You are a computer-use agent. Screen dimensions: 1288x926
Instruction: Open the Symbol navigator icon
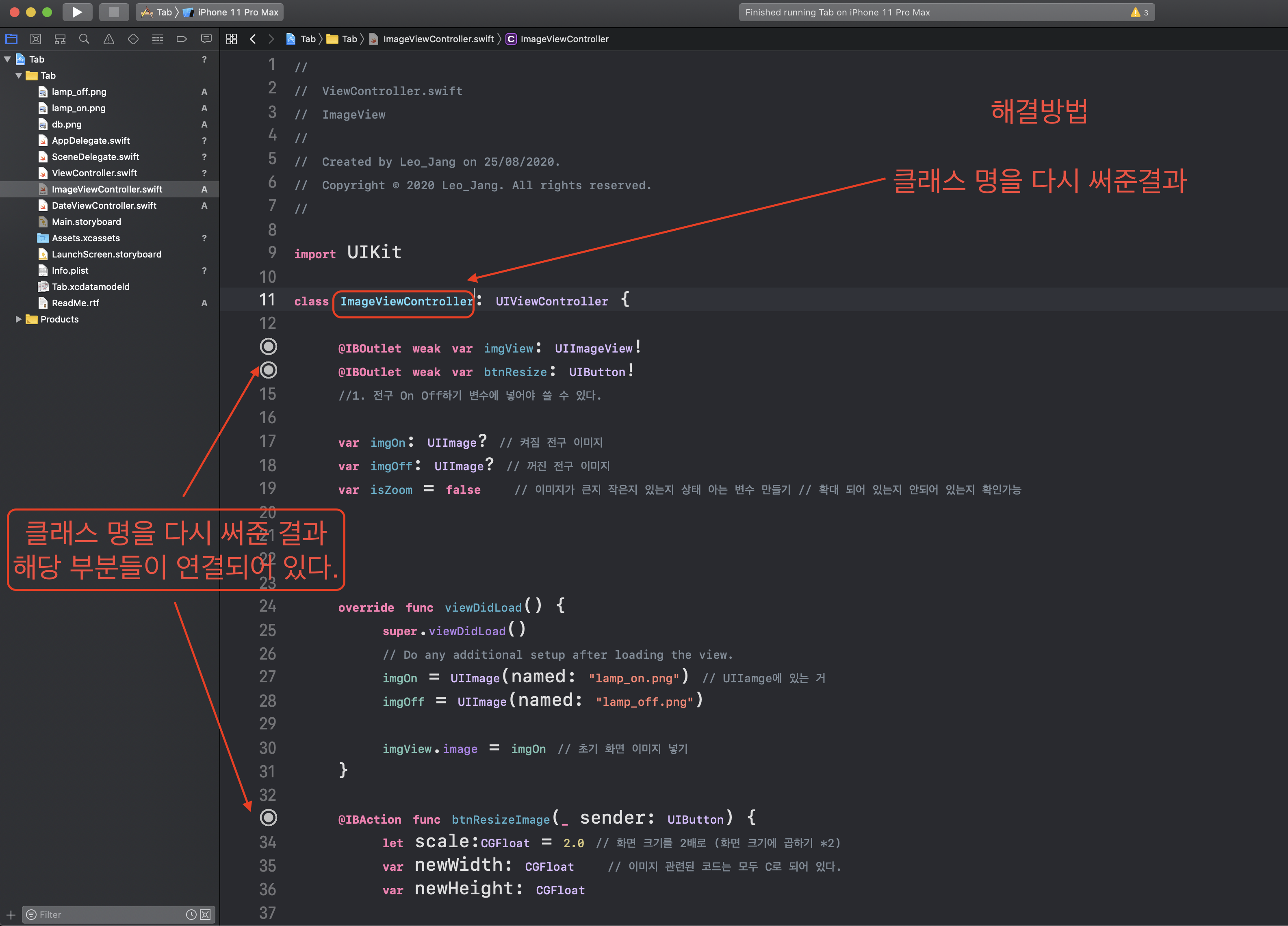click(60, 39)
